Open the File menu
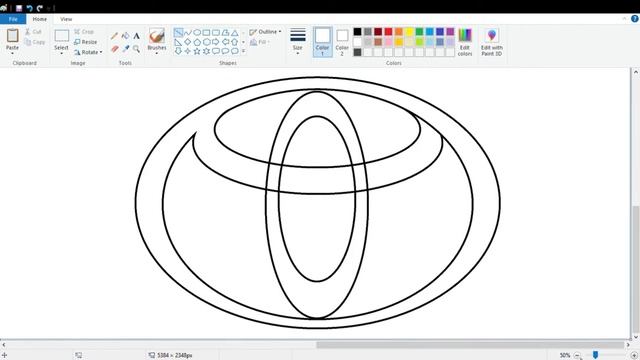The height and width of the screenshot is (360, 640). click(x=13, y=19)
